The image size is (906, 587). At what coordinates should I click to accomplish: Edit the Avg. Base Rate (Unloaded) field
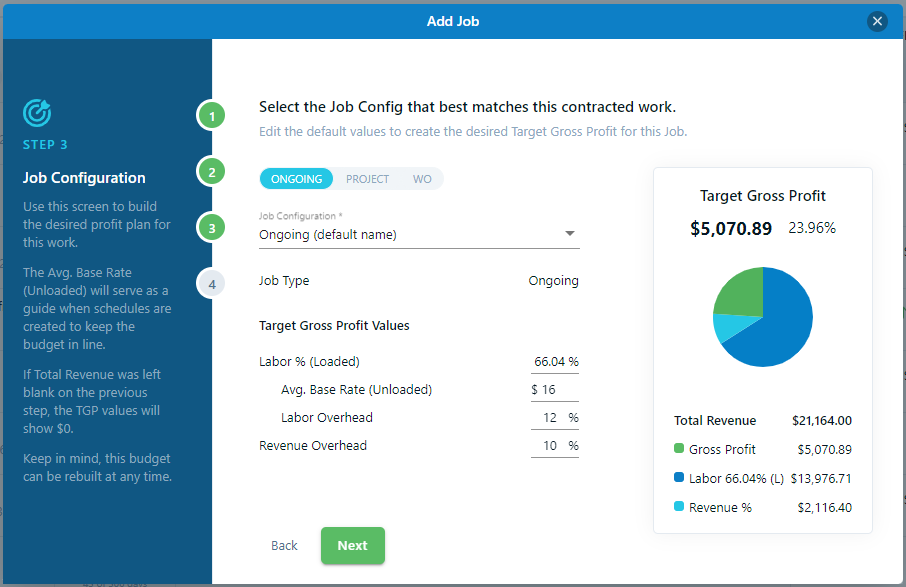pyautogui.click(x=555, y=390)
